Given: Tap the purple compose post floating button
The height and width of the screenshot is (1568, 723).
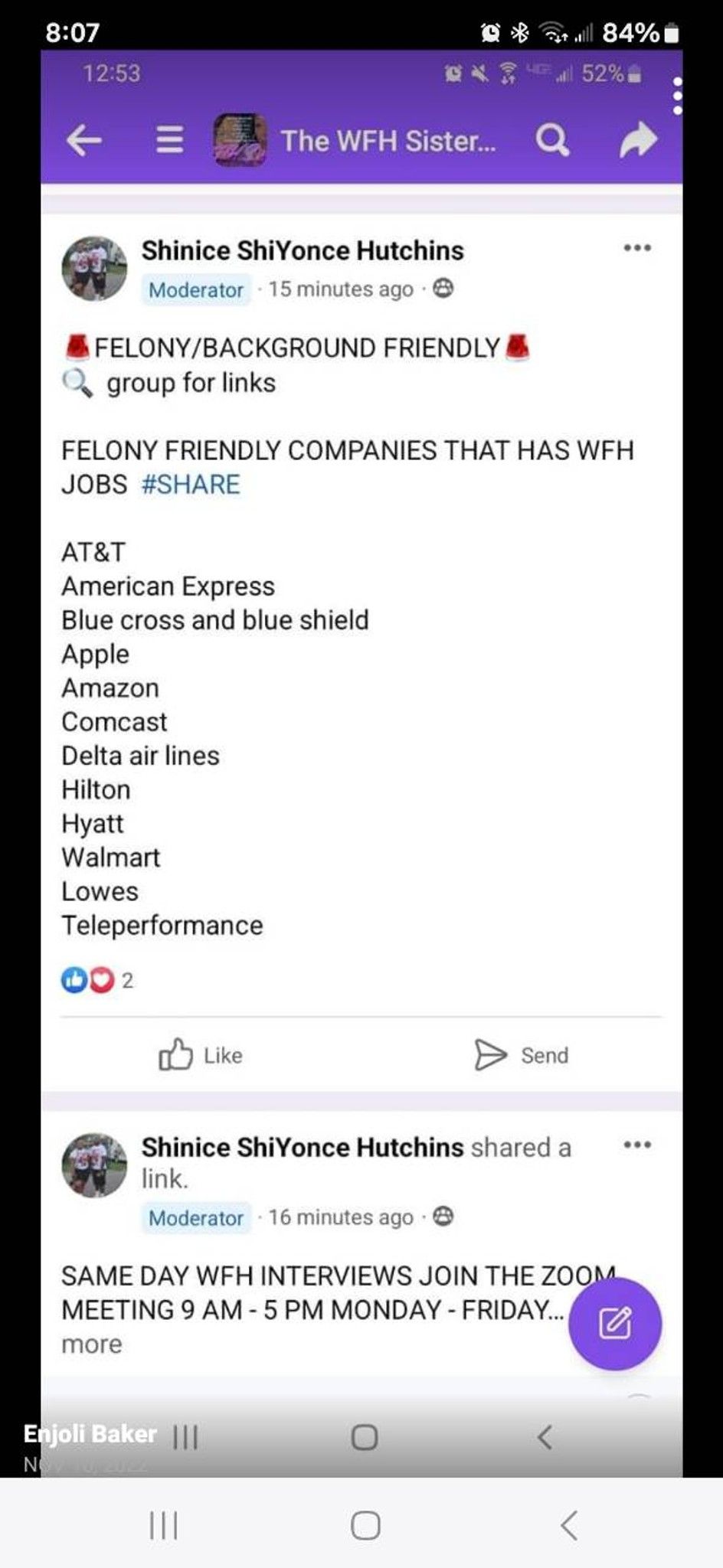Looking at the screenshot, I should click(x=614, y=1323).
